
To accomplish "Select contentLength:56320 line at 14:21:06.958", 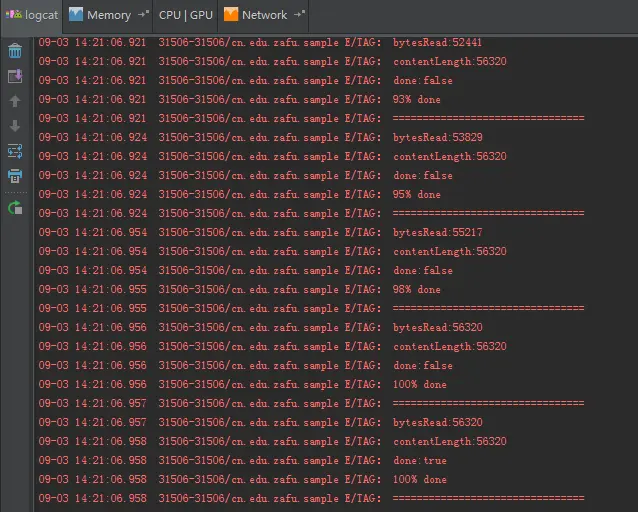I will point(273,441).
